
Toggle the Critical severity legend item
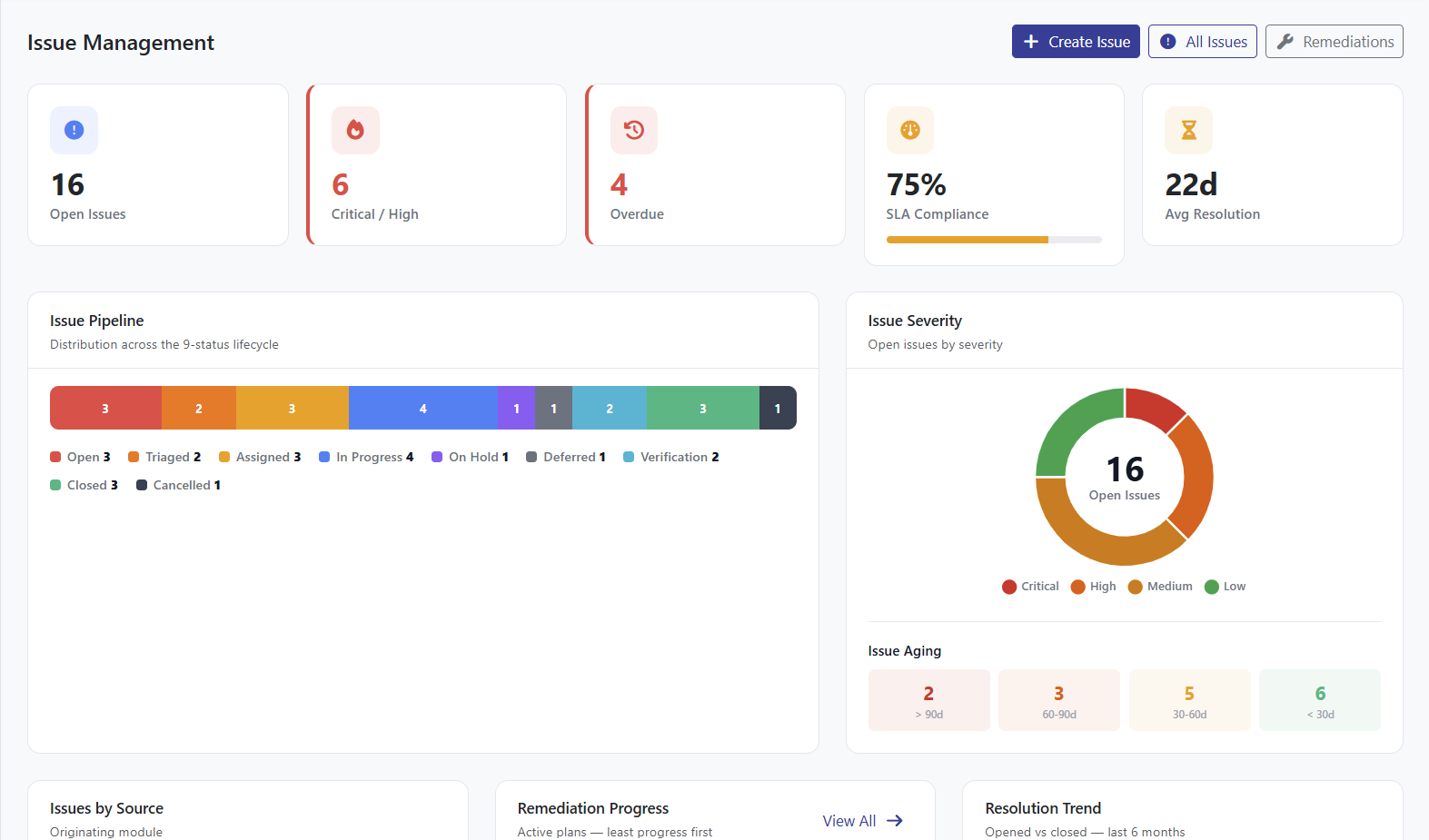tap(1030, 587)
